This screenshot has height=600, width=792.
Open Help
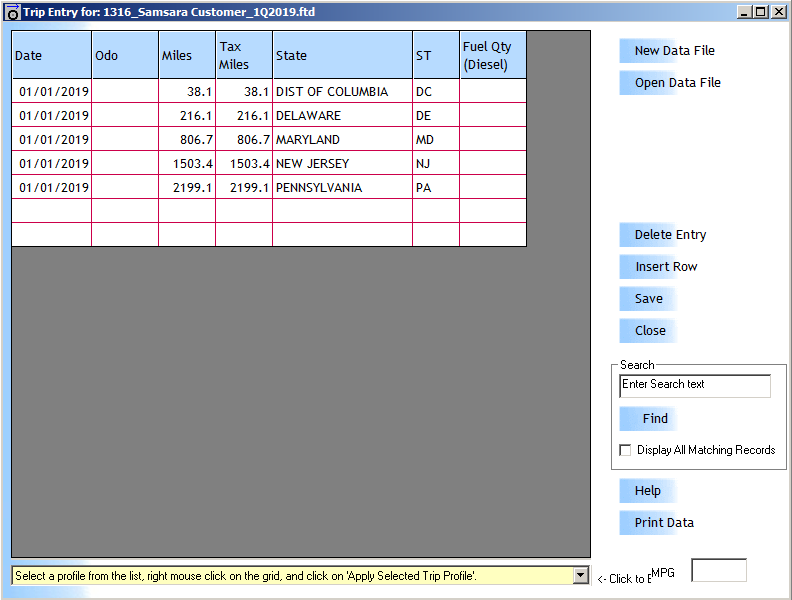point(648,490)
